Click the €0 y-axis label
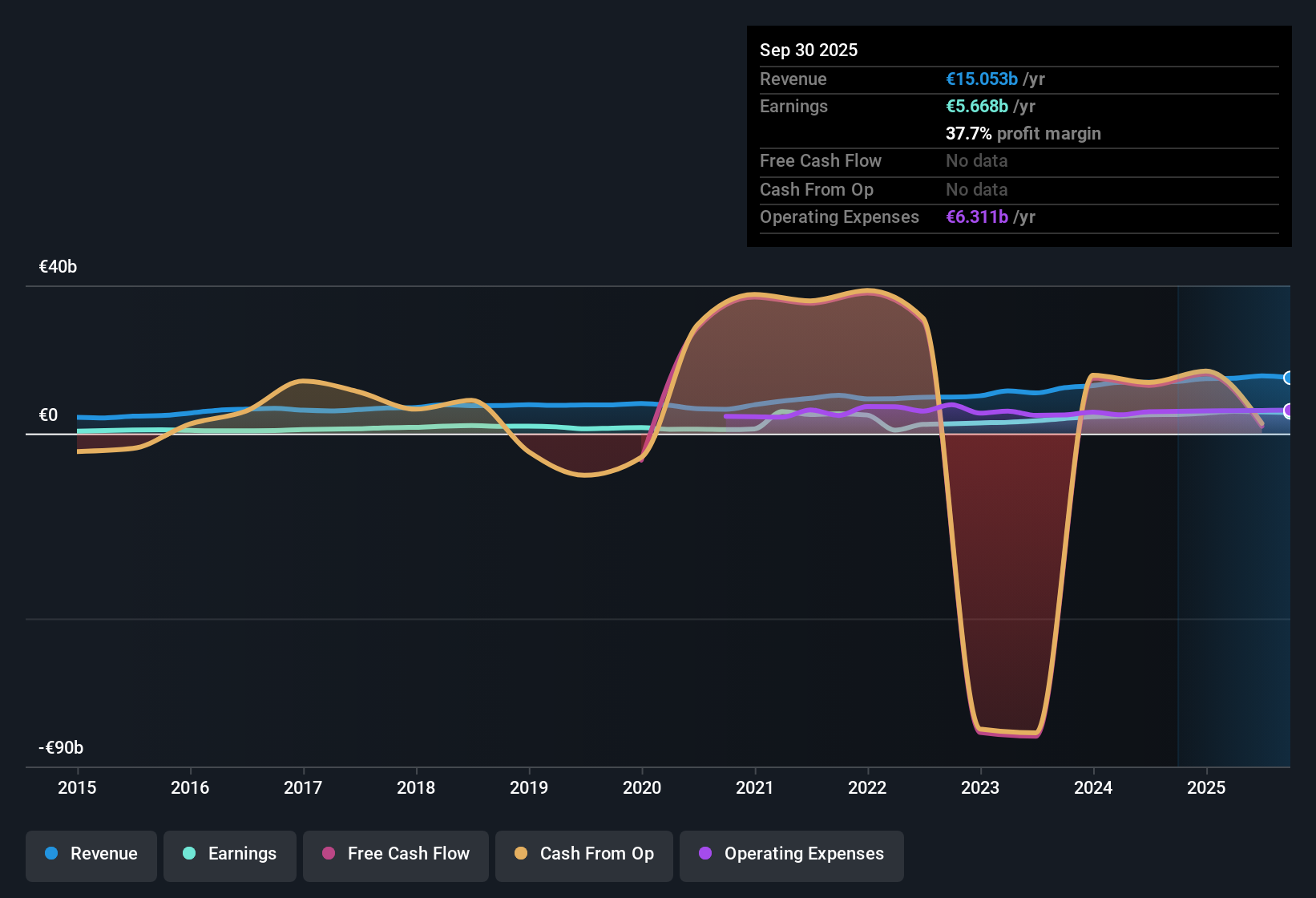 pos(48,415)
